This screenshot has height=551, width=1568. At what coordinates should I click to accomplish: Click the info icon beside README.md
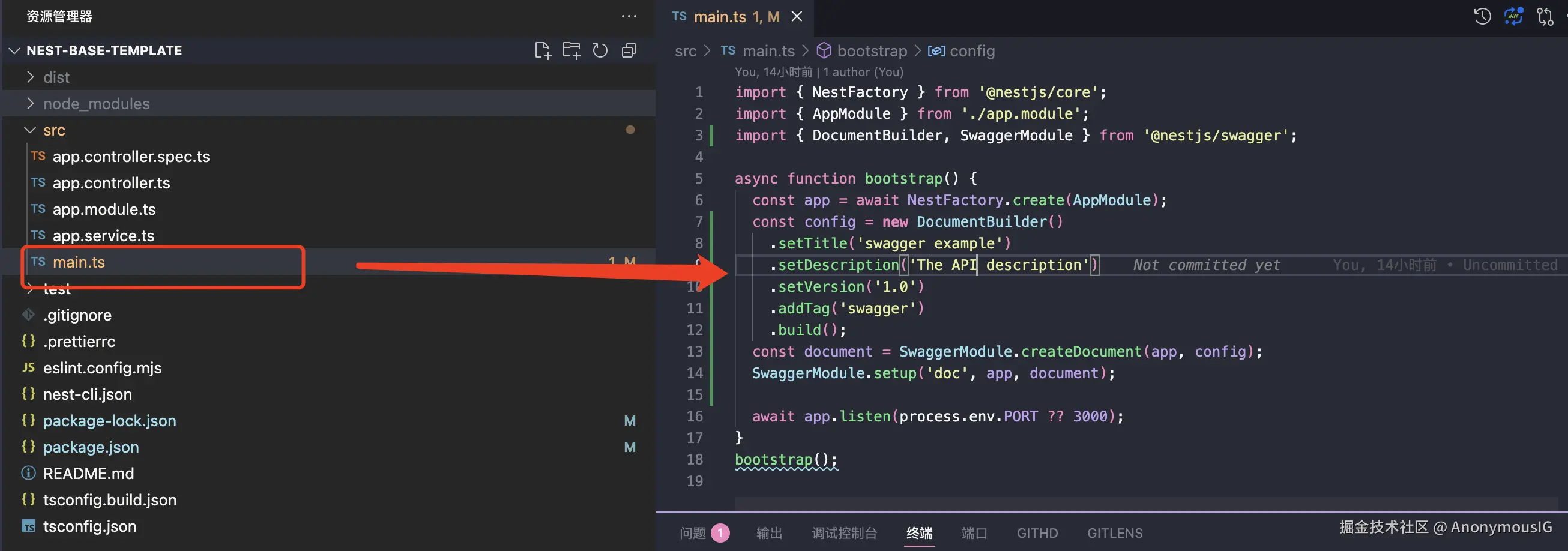(29, 473)
